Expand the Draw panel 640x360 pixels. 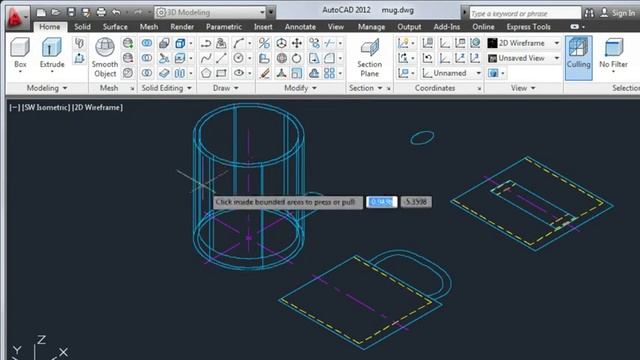226,88
